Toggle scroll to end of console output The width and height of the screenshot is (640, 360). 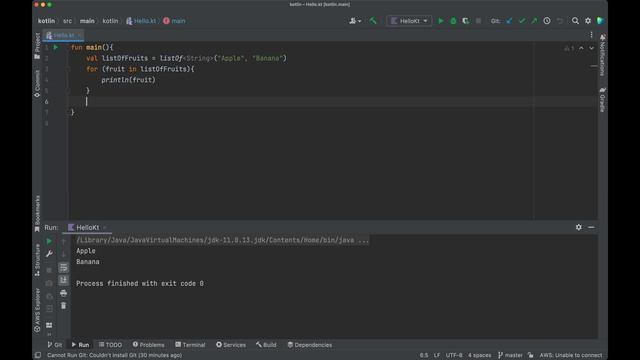tap(63, 280)
